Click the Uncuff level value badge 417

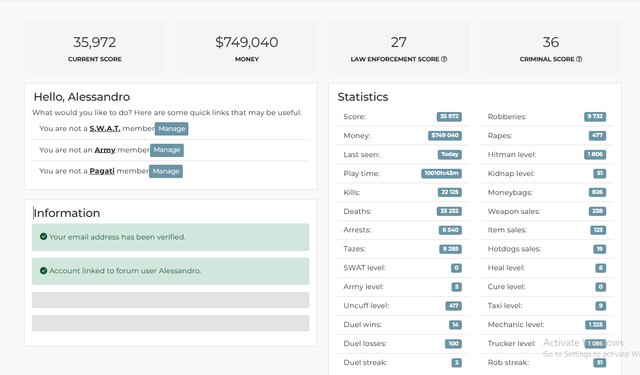pos(453,306)
